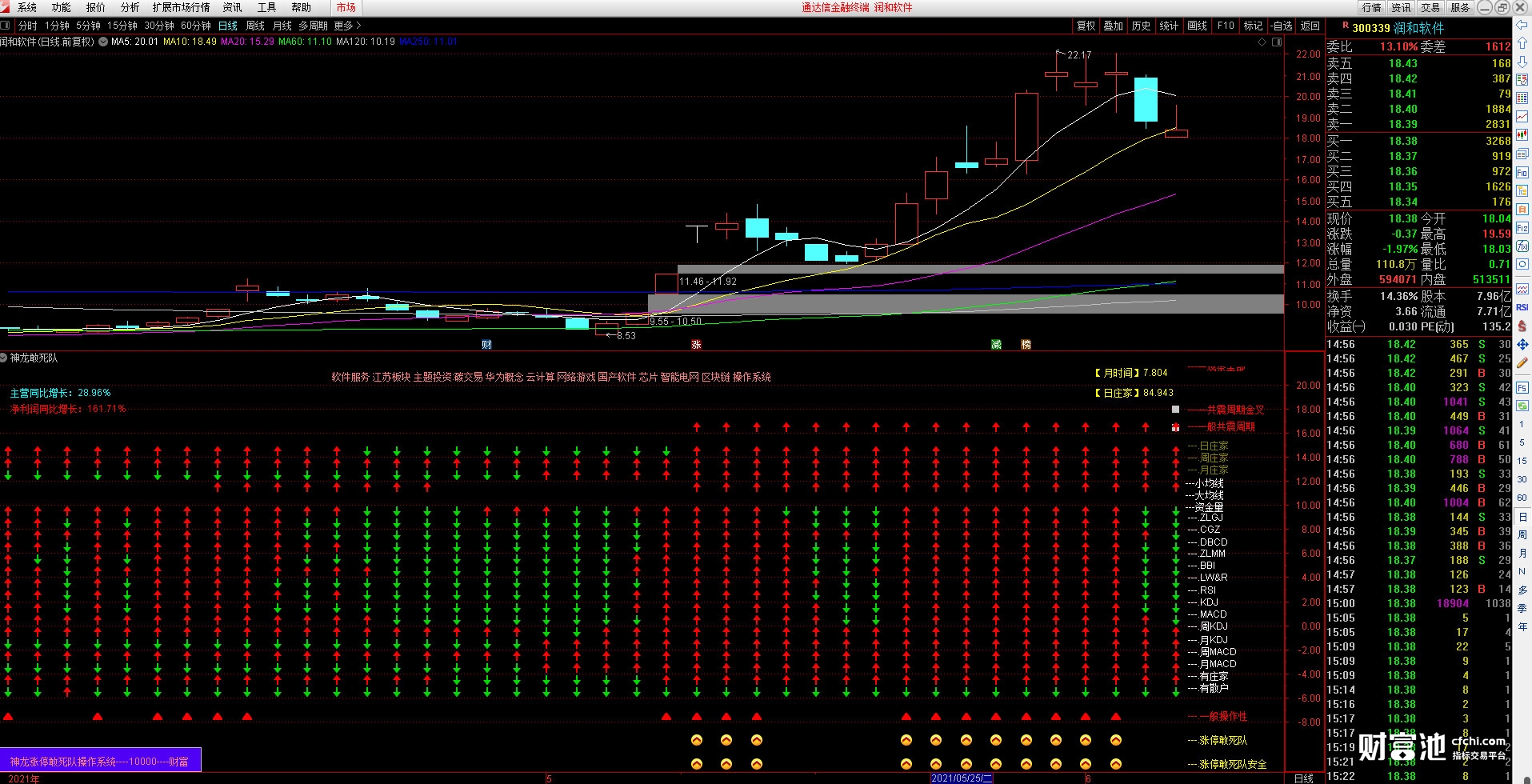
Task: Select the 周线 period tab
Action: 255,26
